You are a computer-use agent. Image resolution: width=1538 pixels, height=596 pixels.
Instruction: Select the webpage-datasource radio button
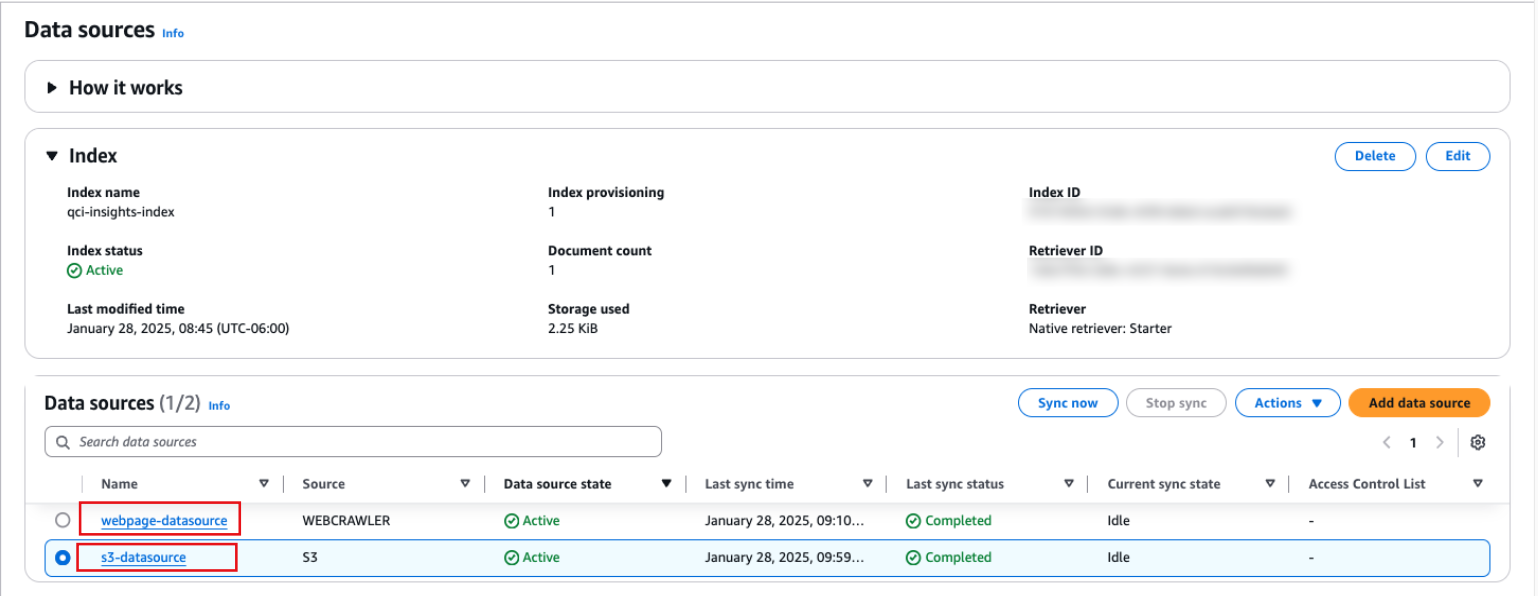click(63, 521)
